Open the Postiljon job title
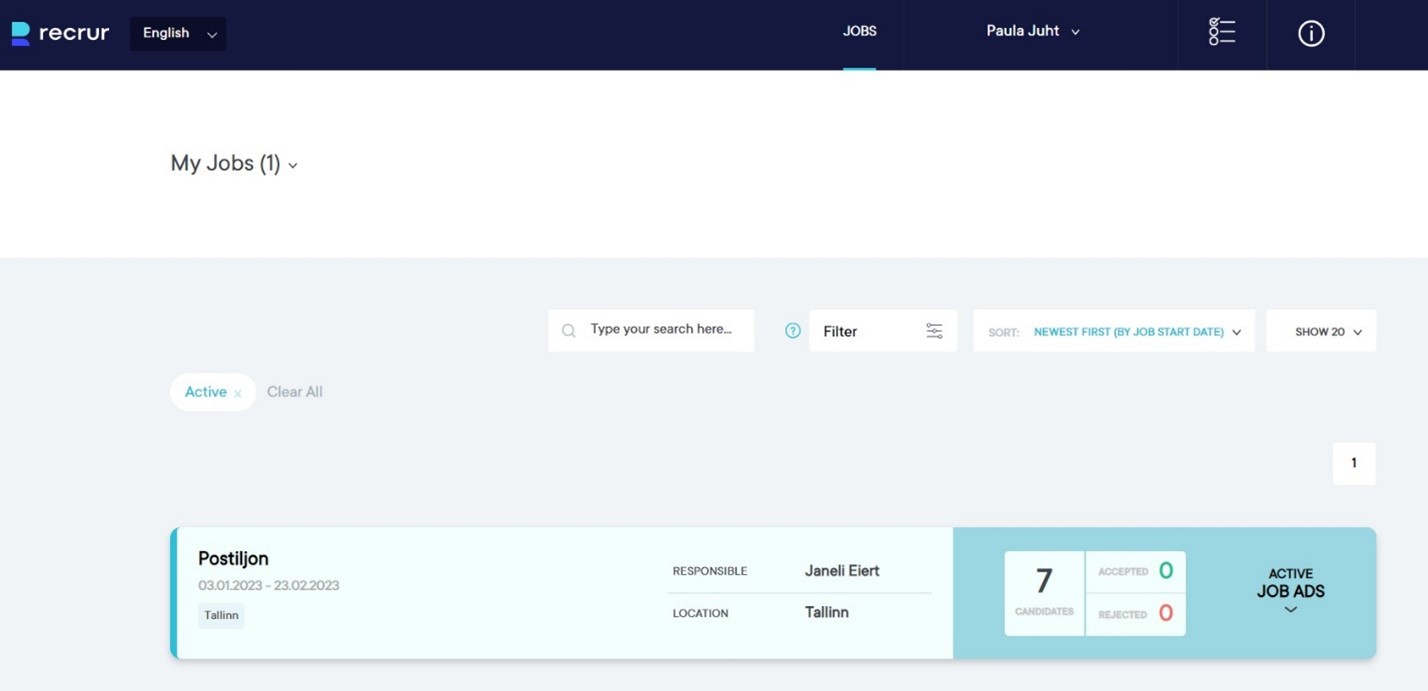The image size is (1428, 691). [233, 559]
